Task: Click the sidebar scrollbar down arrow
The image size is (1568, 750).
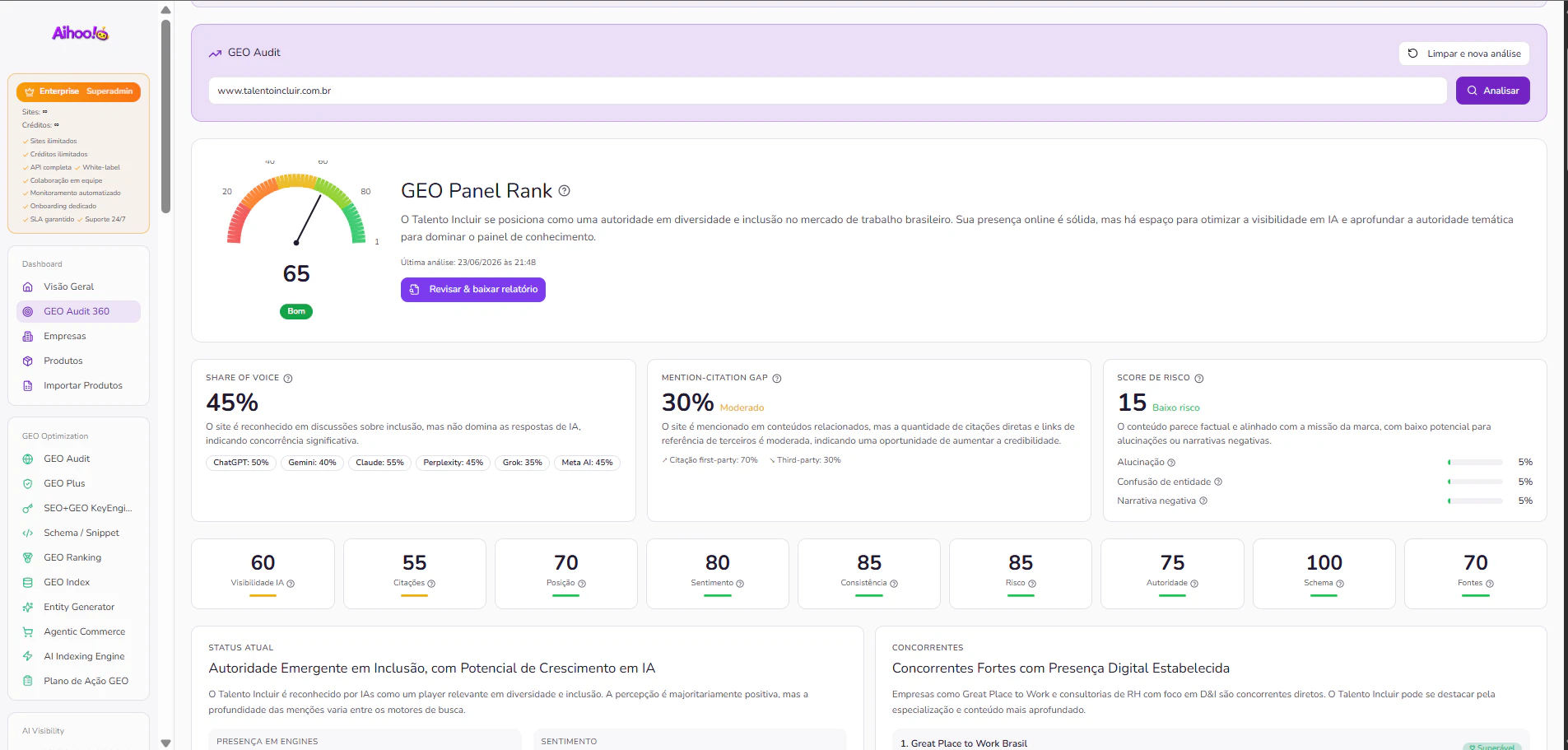Action: tap(165, 743)
